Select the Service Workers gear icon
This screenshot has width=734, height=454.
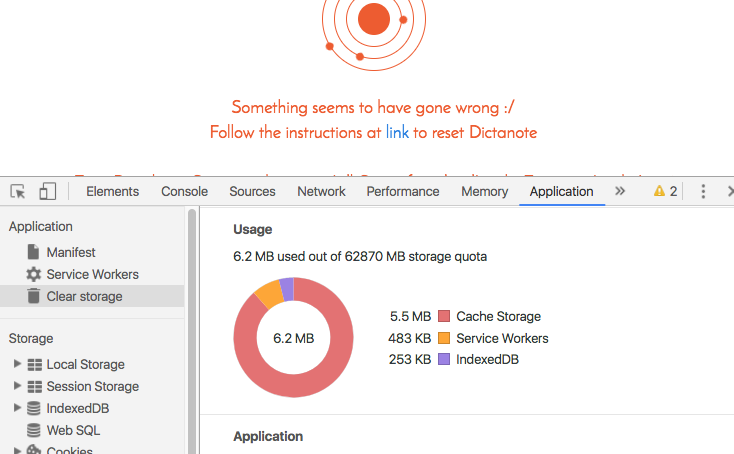pyautogui.click(x=33, y=274)
